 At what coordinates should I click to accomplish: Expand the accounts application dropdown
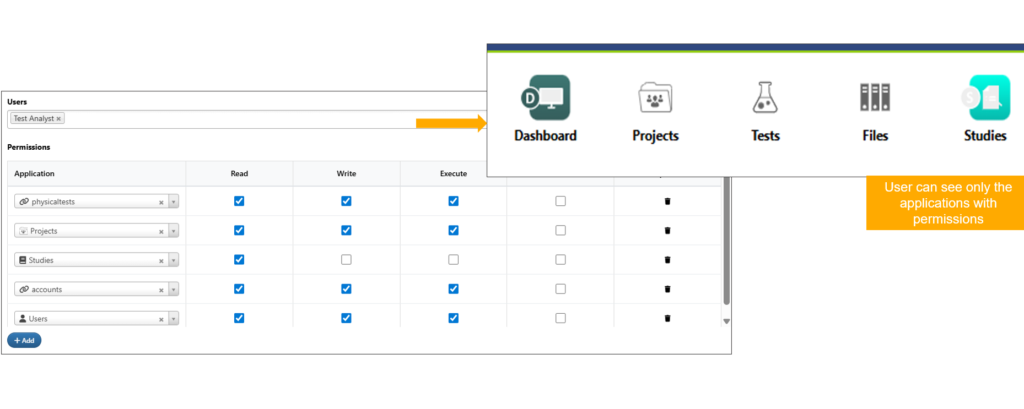(173, 290)
